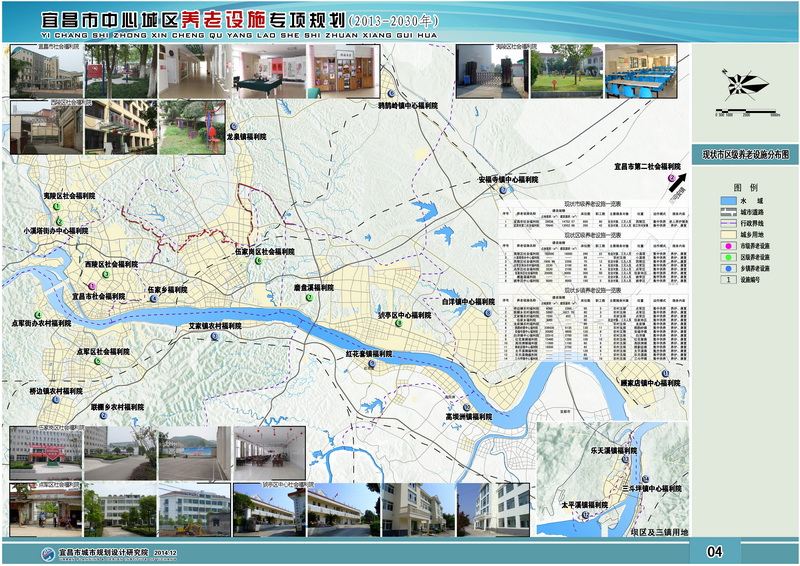
Task: Select the blue marker for 白洋镇中心福利院
Action: click(x=487, y=311)
